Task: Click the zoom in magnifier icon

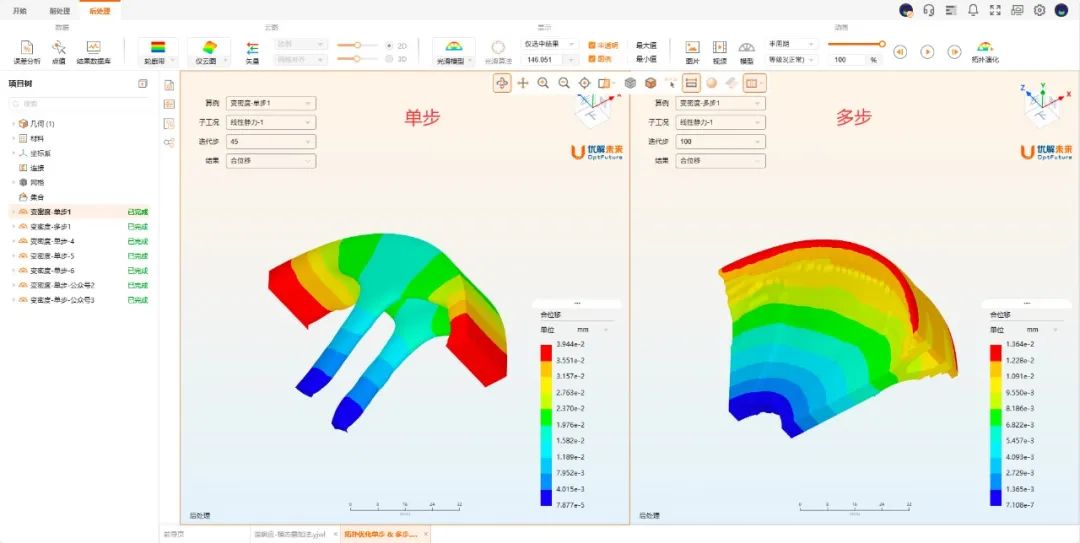Action: [x=543, y=83]
